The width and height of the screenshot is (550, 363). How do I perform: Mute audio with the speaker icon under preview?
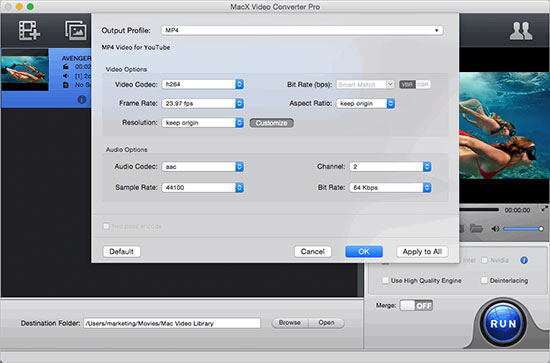click(x=495, y=229)
